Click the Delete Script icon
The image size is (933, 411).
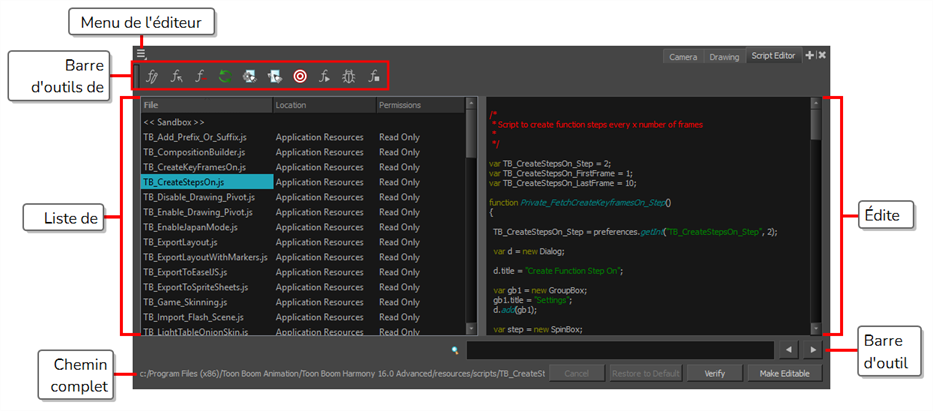[x=200, y=76]
